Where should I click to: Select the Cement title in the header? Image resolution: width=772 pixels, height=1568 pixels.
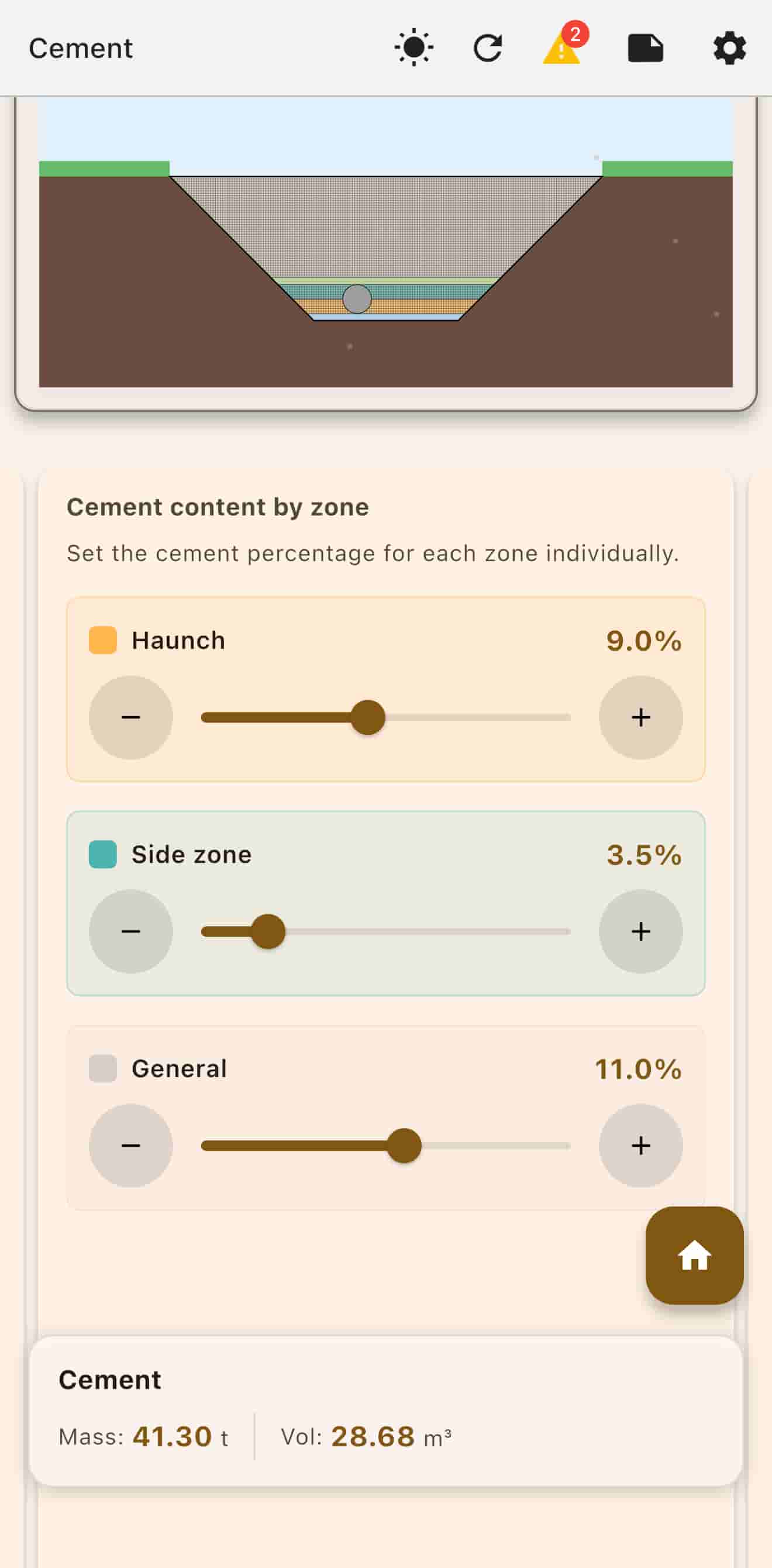[81, 48]
